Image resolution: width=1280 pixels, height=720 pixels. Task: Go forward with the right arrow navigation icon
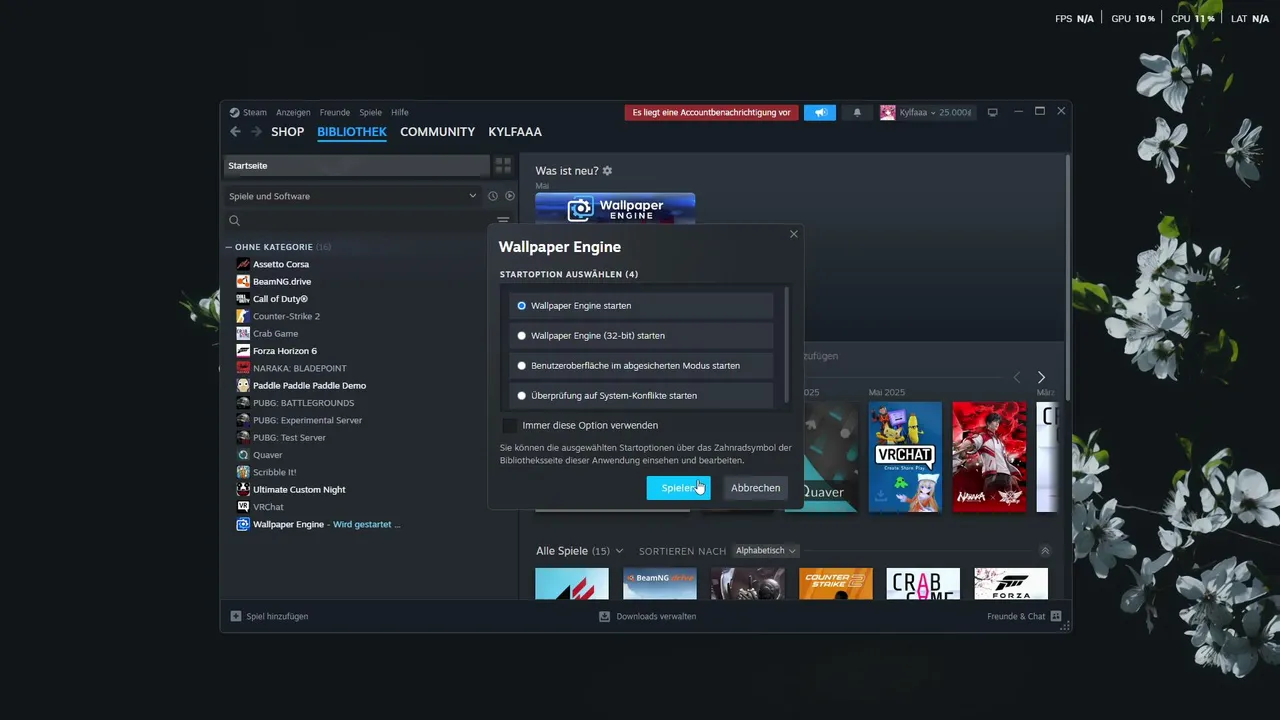(257, 132)
